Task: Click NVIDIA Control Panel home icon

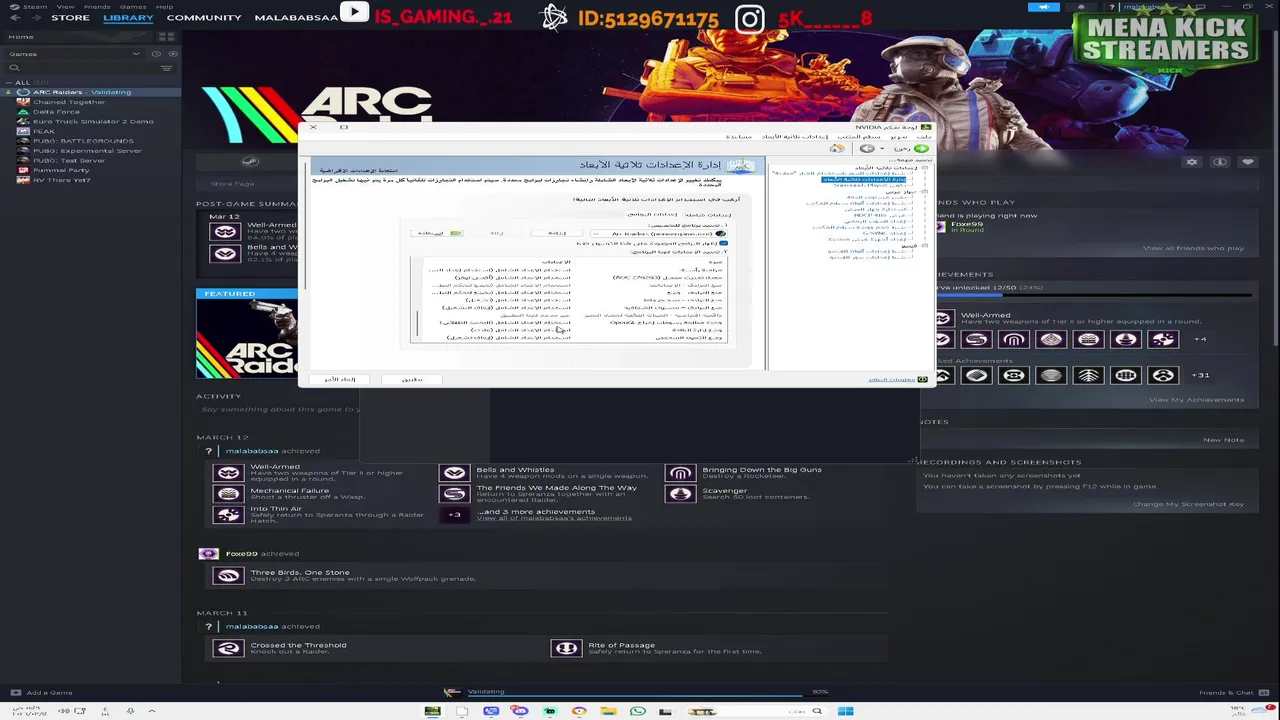Action: tap(837, 148)
